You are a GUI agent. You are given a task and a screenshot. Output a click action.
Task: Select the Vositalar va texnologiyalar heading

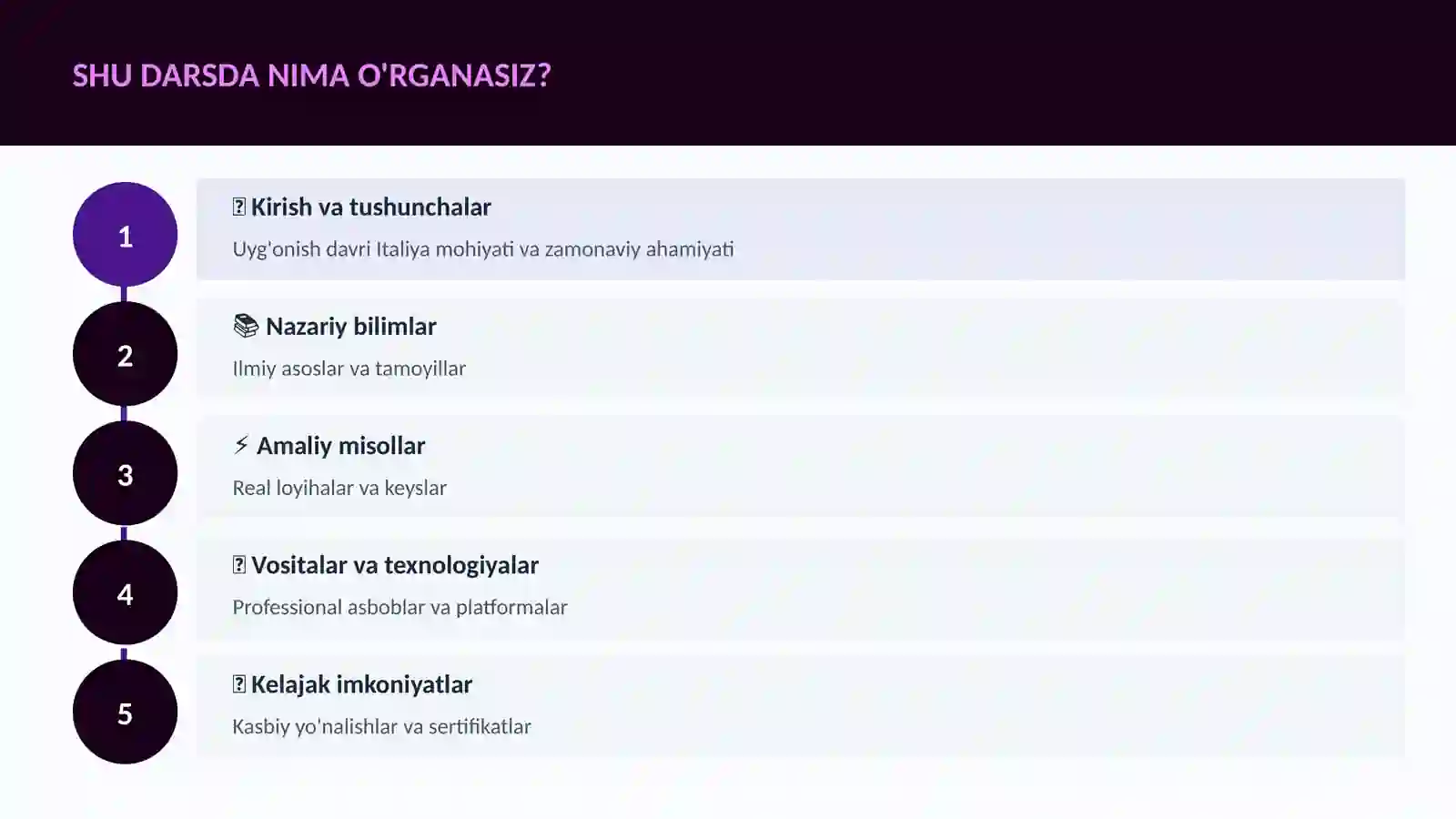pos(395,564)
